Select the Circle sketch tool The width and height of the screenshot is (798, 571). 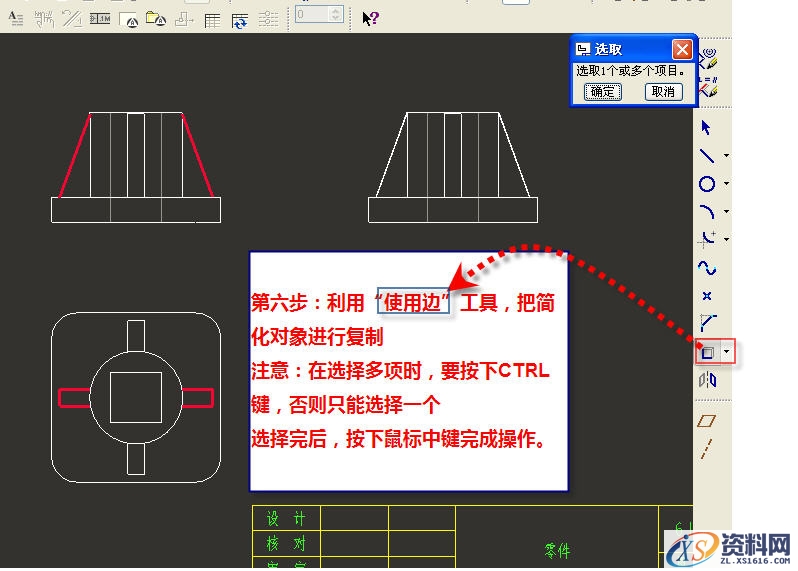(x=707, y=184)
